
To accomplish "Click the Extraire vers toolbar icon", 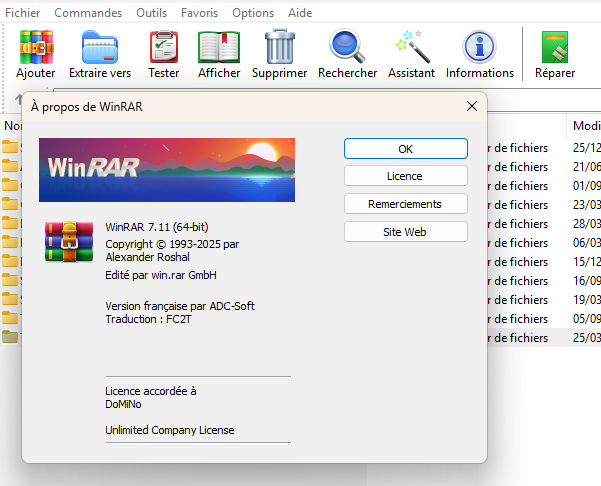I will point(100,47).
